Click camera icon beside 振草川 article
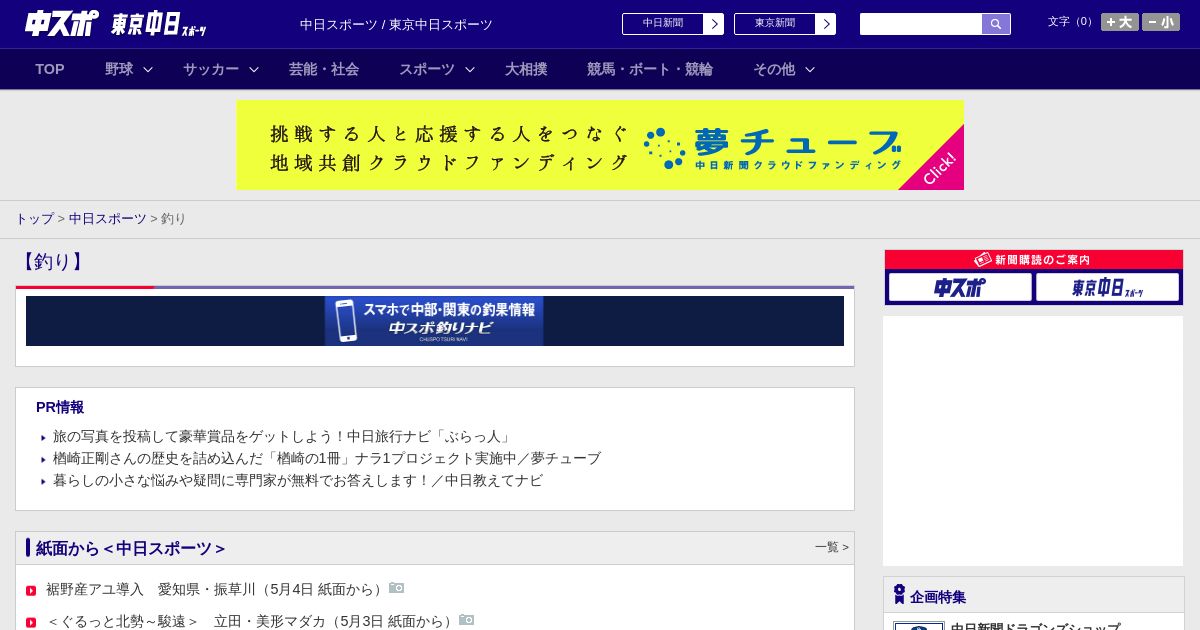 397,588
